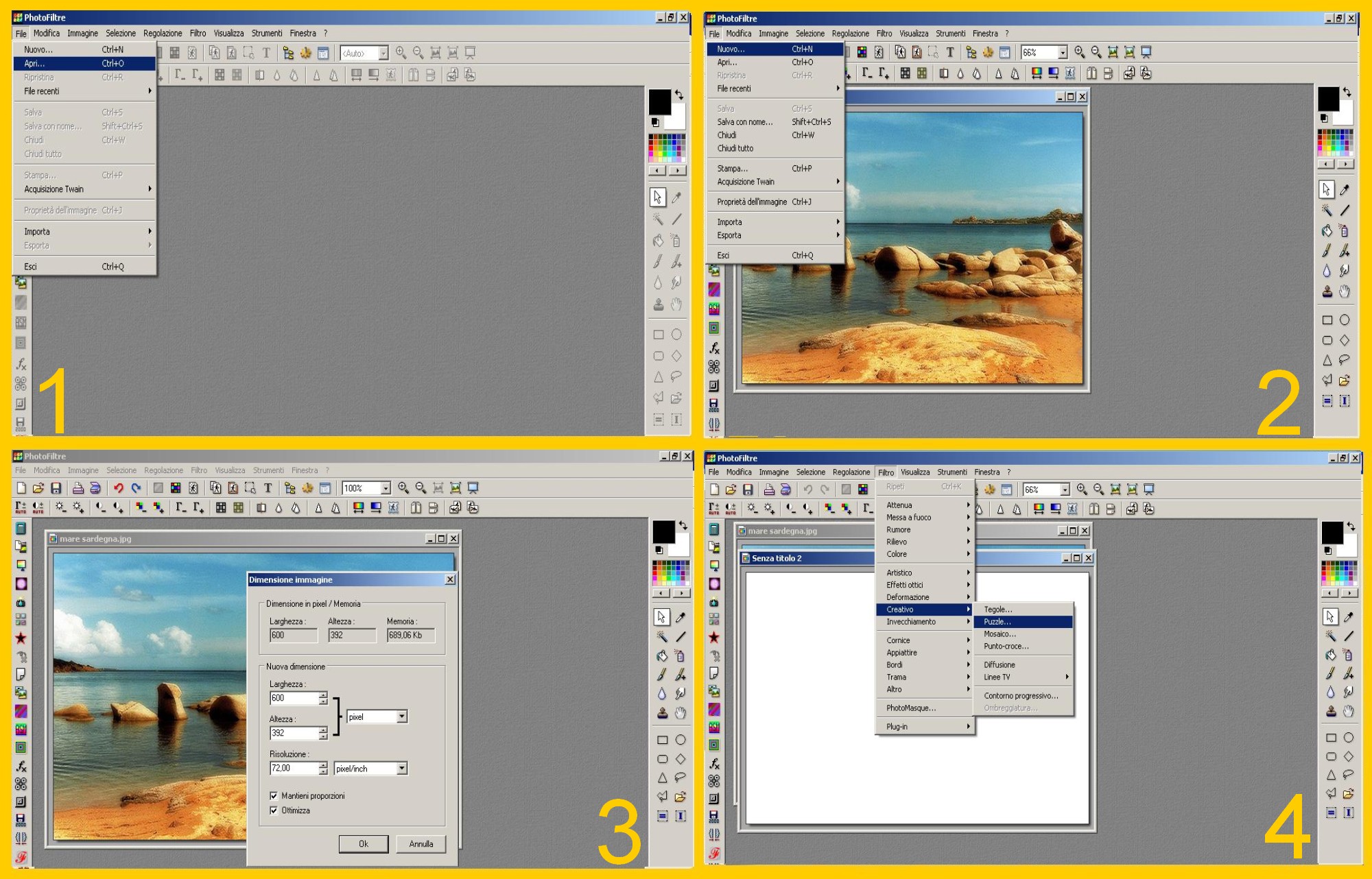
Task: In screenshot 4, select the Clone Stamp tool
Action: click(x=1331, y=711)
